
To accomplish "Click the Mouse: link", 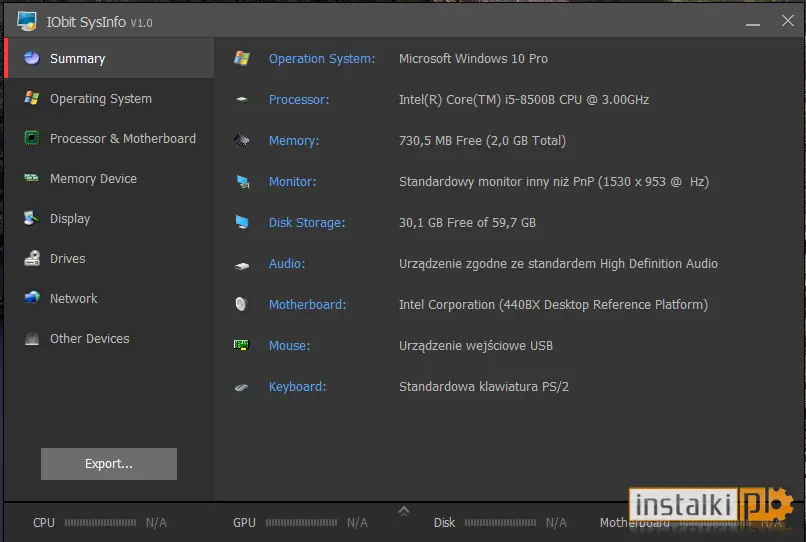I will pyautogui.click(x=289, y=346).
